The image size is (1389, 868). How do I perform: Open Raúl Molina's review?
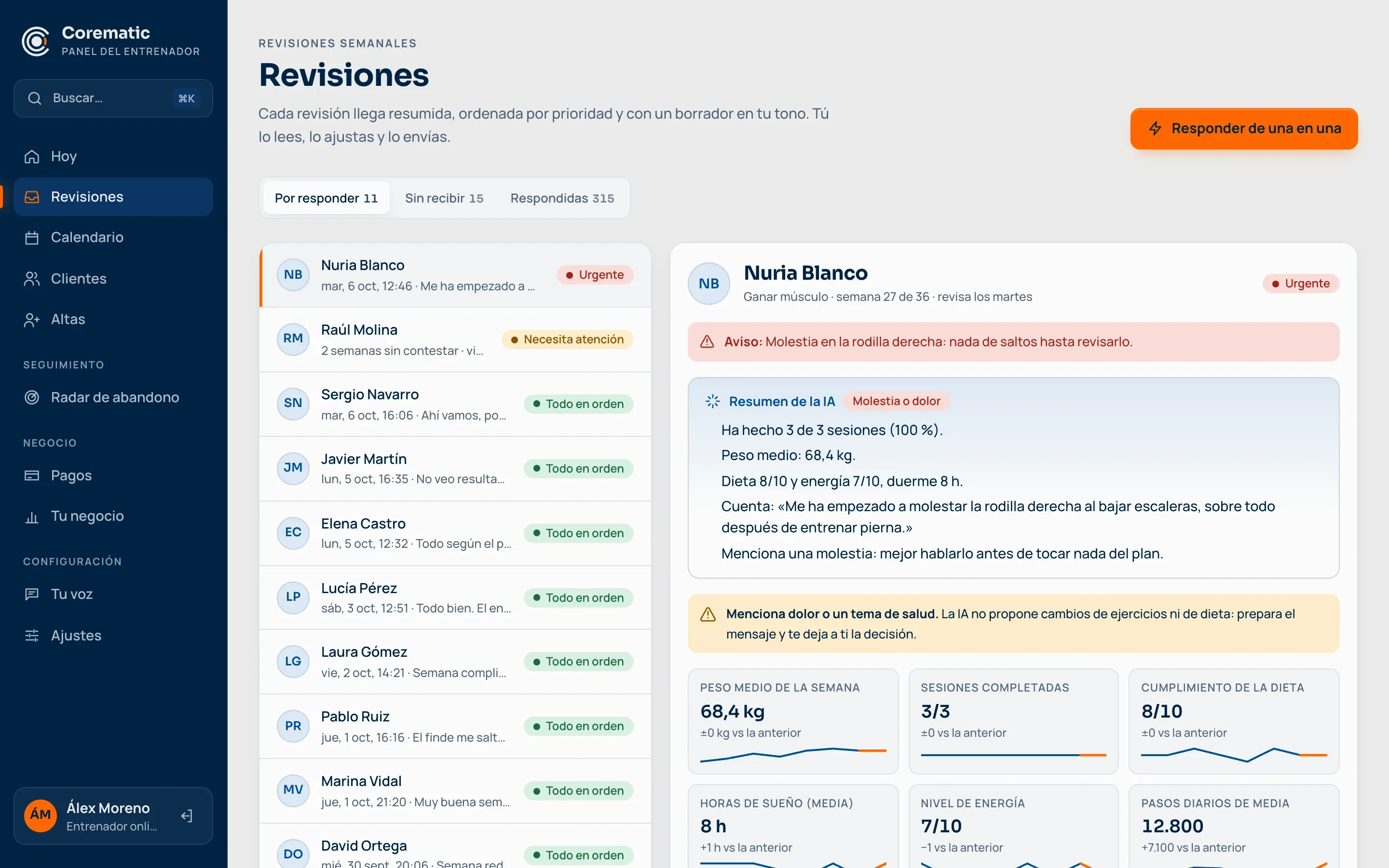point(455,339)
